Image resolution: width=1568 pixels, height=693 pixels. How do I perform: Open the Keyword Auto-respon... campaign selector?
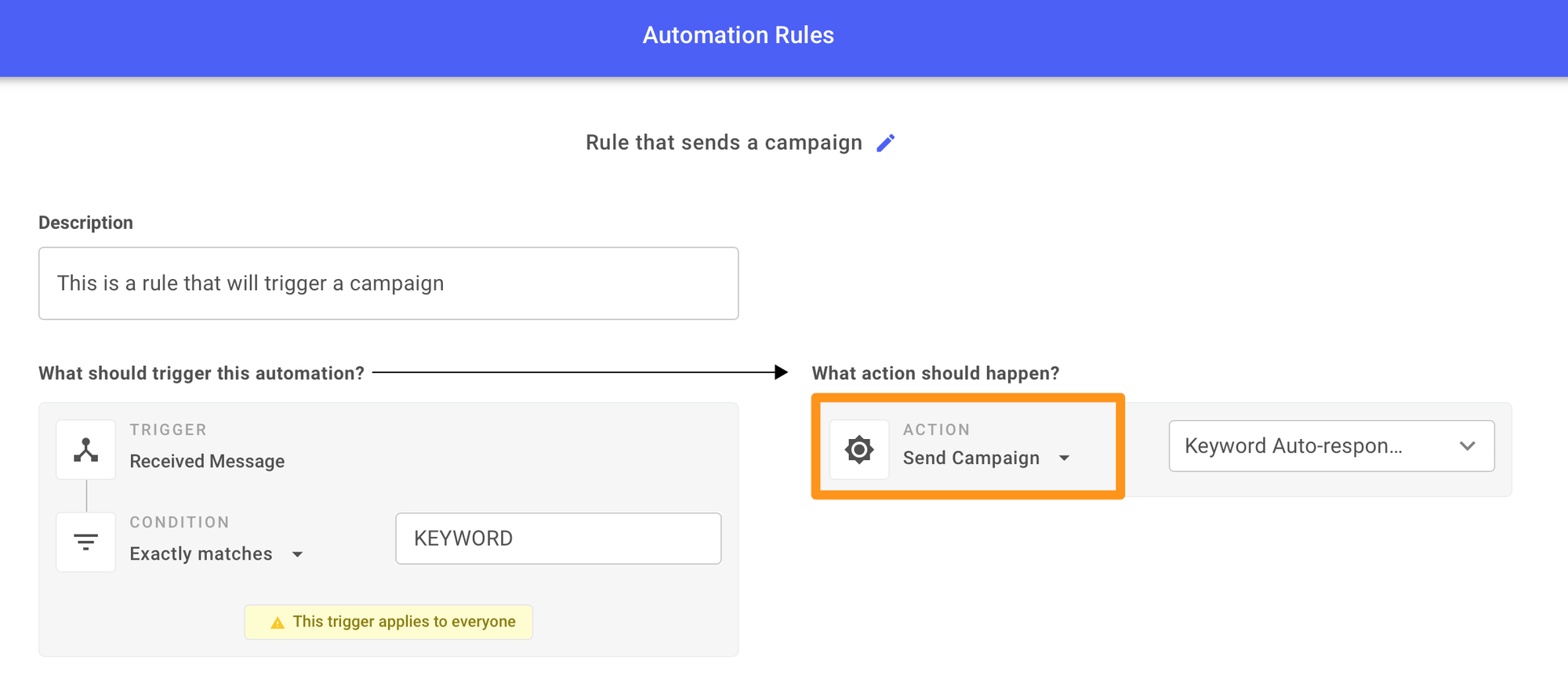click(x=1331, y=446)
